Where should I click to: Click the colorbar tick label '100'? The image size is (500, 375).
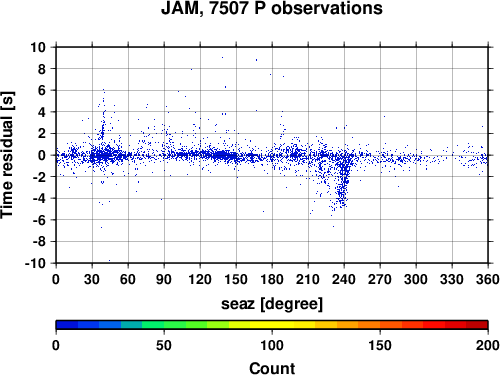[272, 345]
